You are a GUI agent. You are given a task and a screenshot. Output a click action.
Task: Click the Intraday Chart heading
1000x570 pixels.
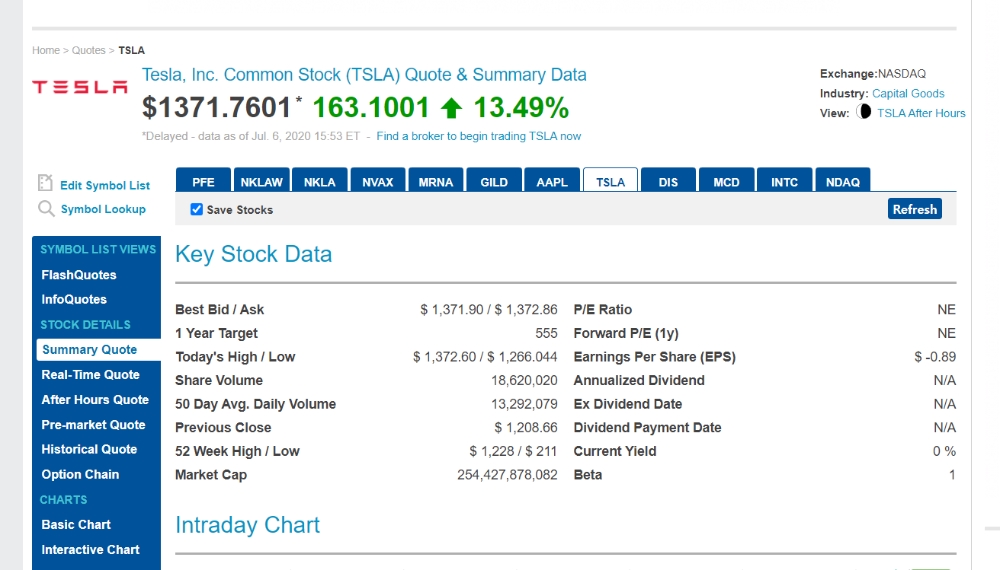pos(247,525)
